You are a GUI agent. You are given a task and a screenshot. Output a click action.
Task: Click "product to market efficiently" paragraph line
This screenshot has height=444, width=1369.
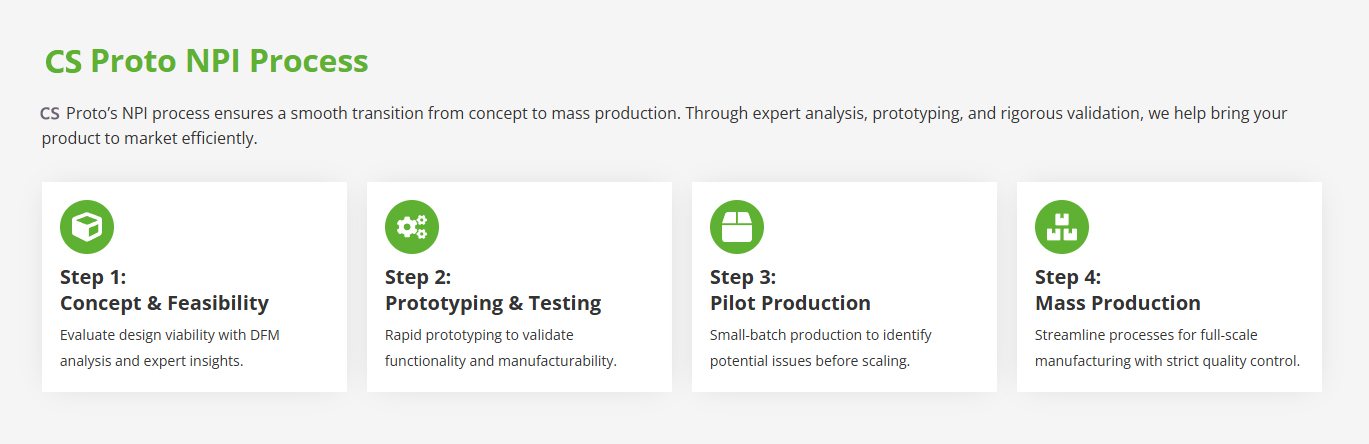(150, 138)
